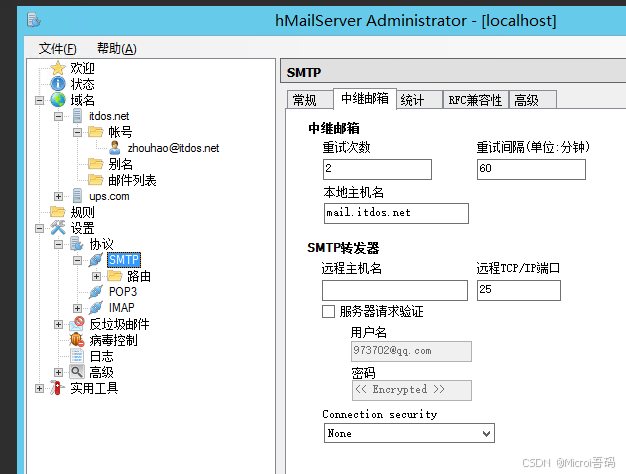Click the 本地主机名 field with mail.itdos.net
626x474 pixels.
pyautogui.click(x=396, y=213)
